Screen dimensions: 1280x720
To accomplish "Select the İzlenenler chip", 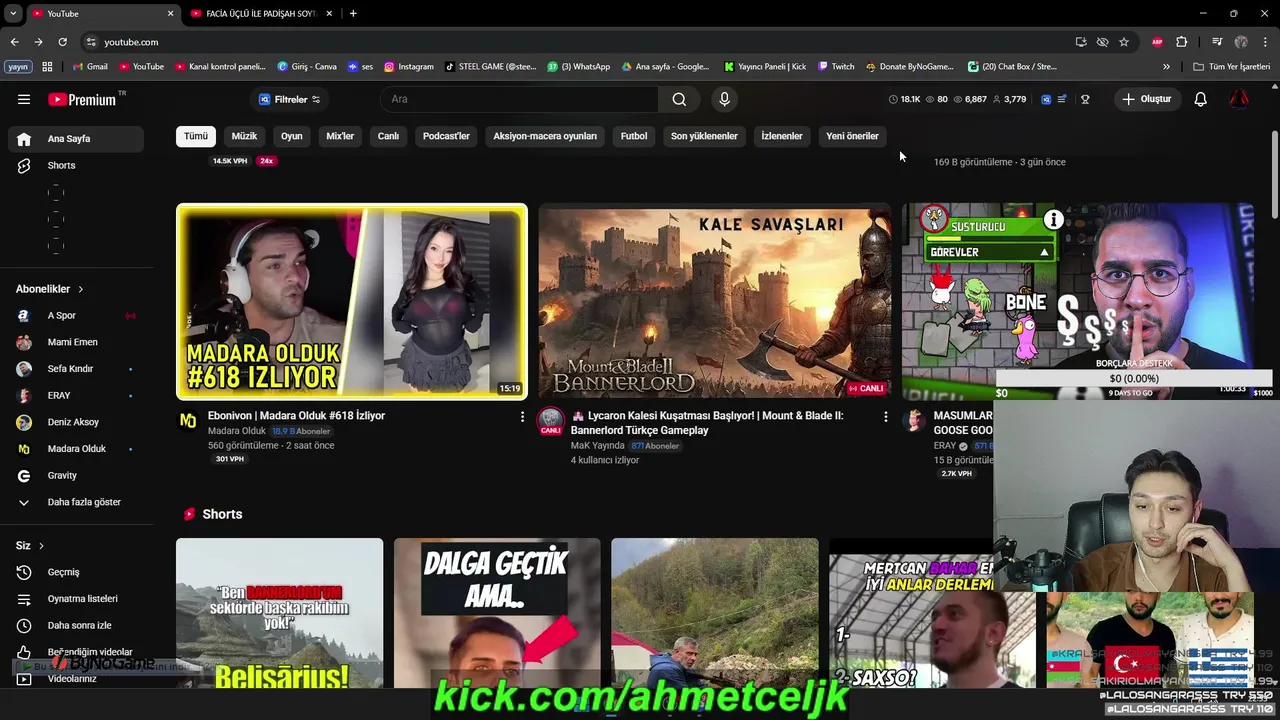I will pos(782,136).
